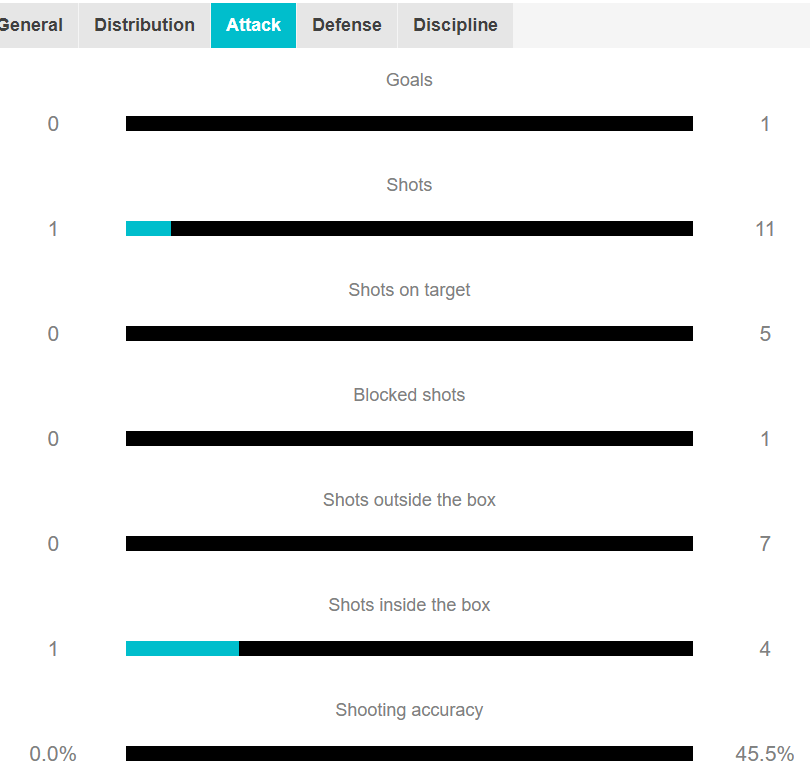Select the Attack tab
The height and width of the screenshot is (784, 810).
(253, 25)
